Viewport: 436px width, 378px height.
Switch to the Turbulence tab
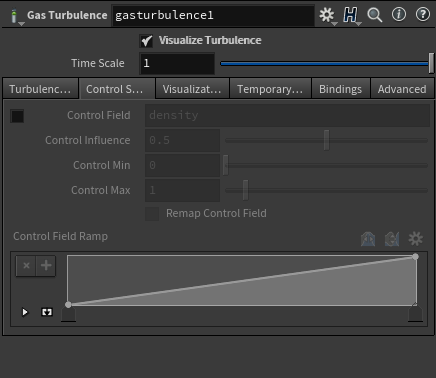pyautogui.click(x=40, y=89)
